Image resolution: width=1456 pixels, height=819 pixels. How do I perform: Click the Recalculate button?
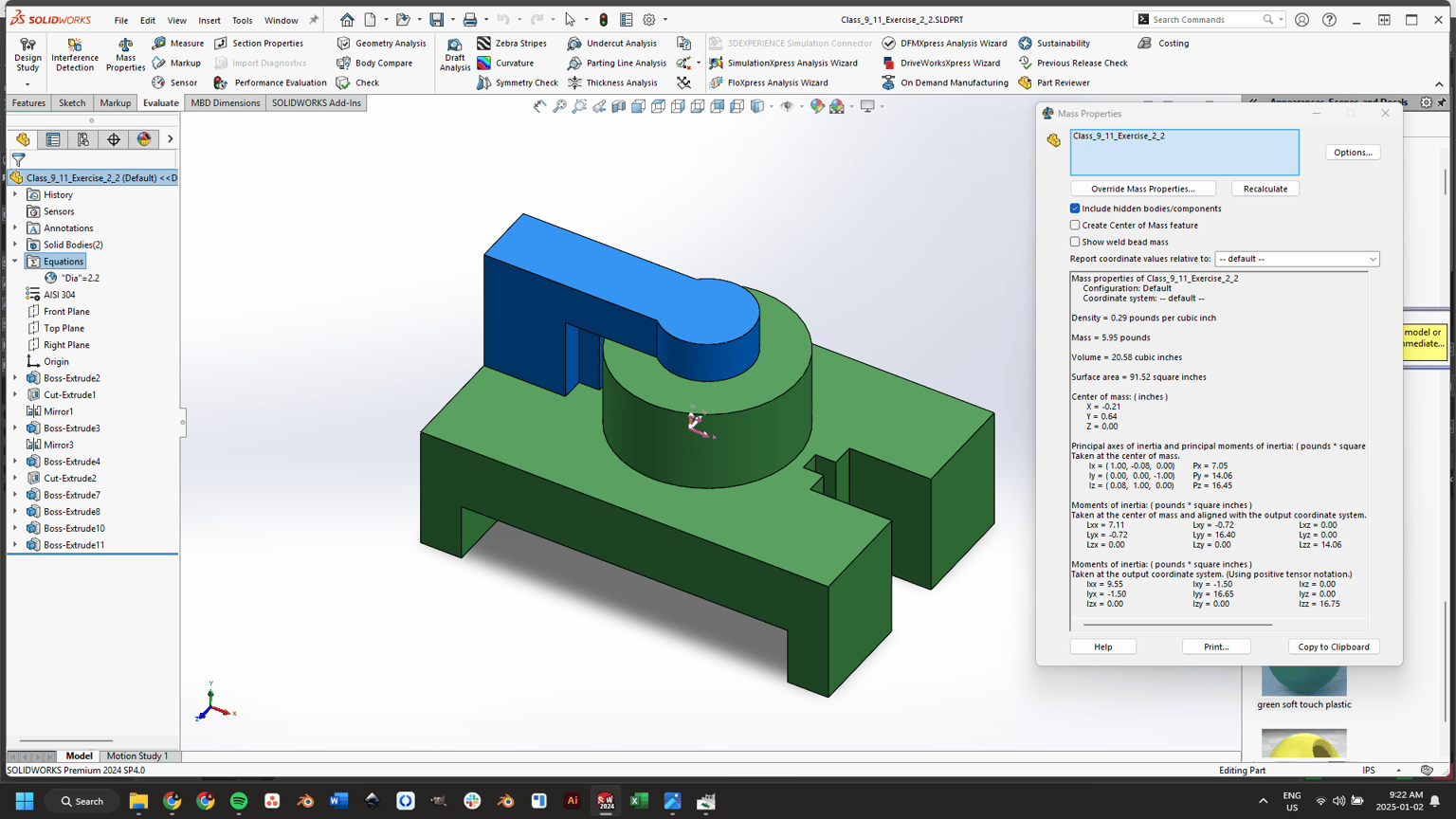(x=1265, y=189)
